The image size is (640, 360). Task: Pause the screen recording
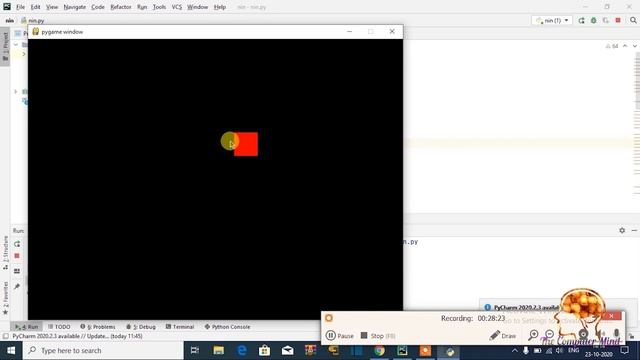click(x=340, y=336)
